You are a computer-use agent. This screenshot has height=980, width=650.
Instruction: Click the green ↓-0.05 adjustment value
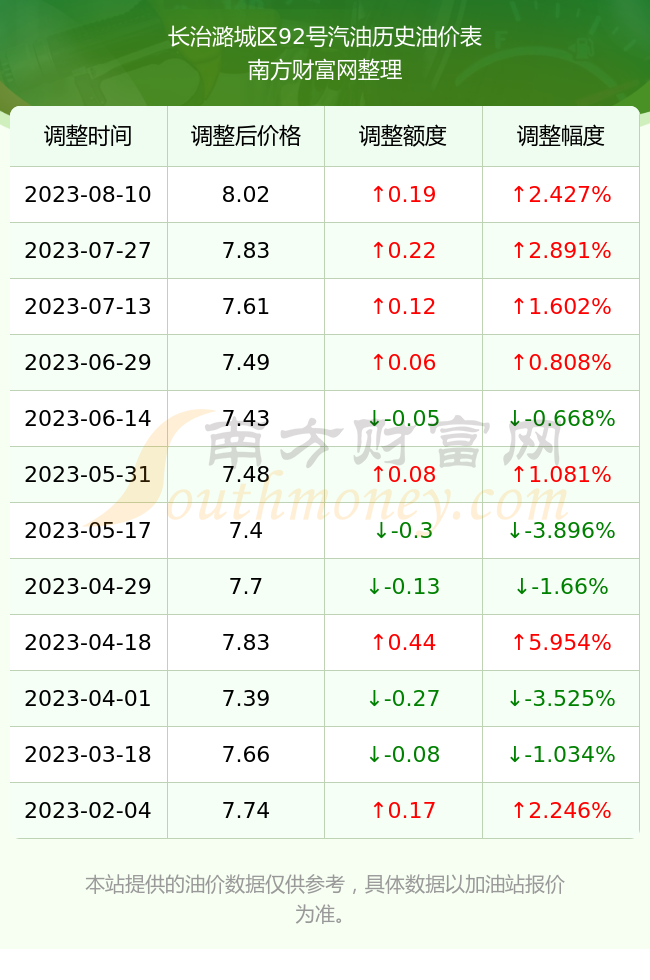[x=403, y=418]
